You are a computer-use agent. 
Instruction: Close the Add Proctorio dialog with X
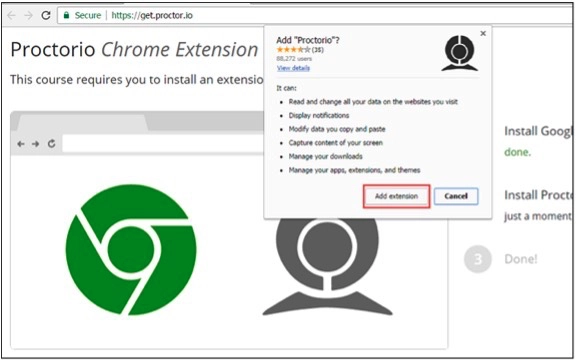pos(483,34)
